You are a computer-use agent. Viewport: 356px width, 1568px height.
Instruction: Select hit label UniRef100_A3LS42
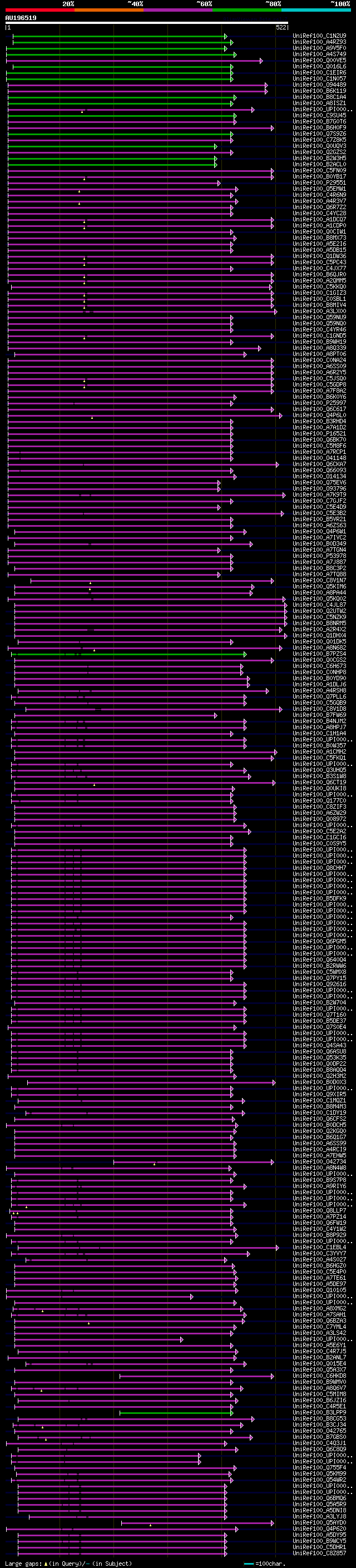coord(319,1333)
